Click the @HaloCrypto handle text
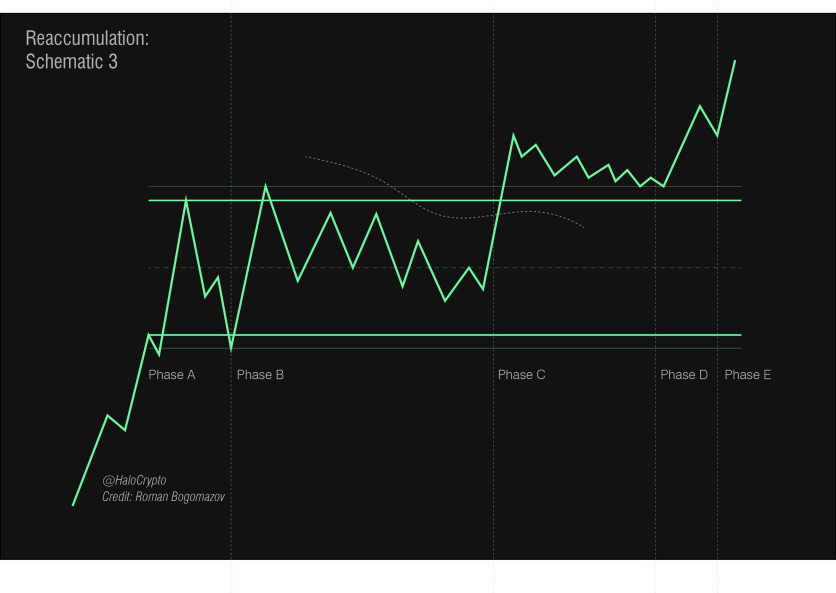 point(134,480)
